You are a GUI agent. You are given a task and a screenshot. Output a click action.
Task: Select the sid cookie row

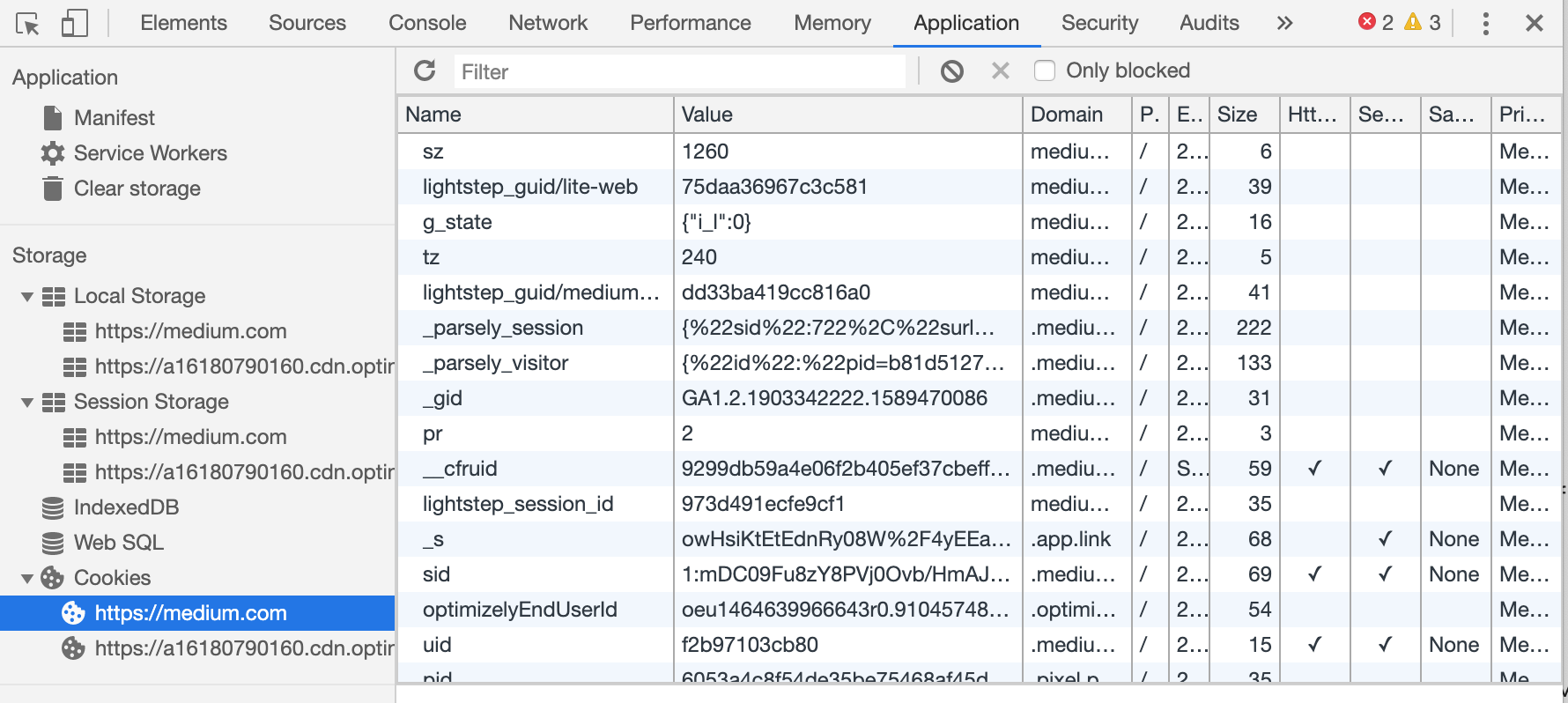pyautogui.click(x=980, y=574)
